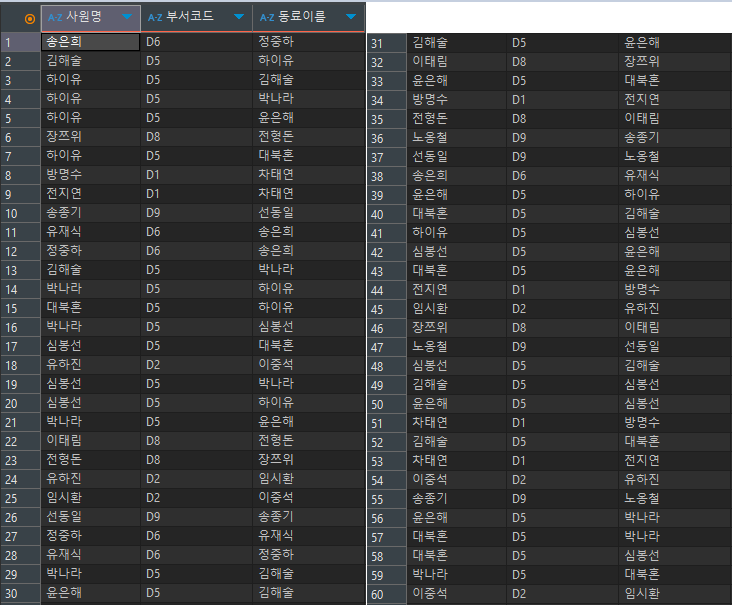Click the 송종기 cell in row 10
732x606 pixels.
pyautogui.click(x=91, y=213)
